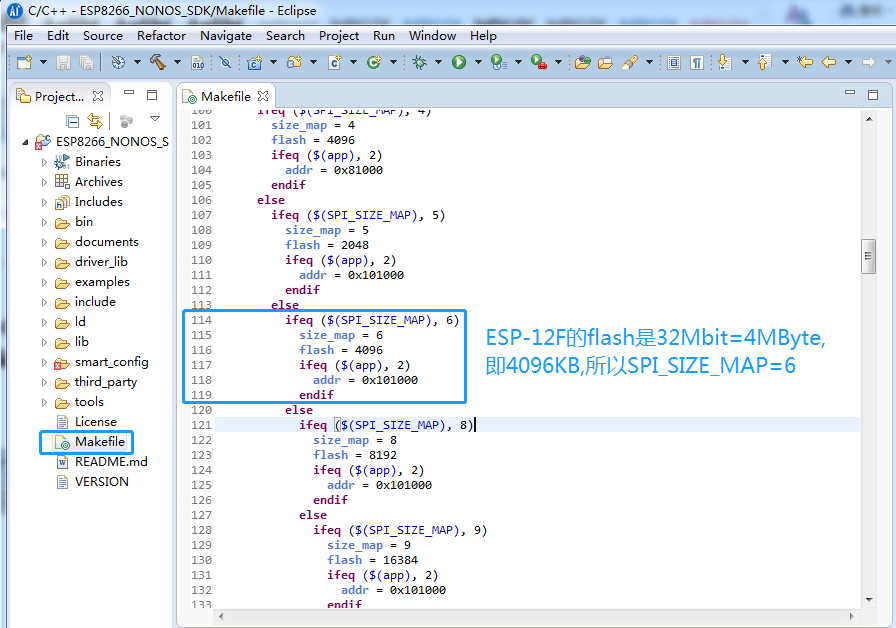Click the New C Source File icon
The image size is (896, 628).
coord(335,62)
